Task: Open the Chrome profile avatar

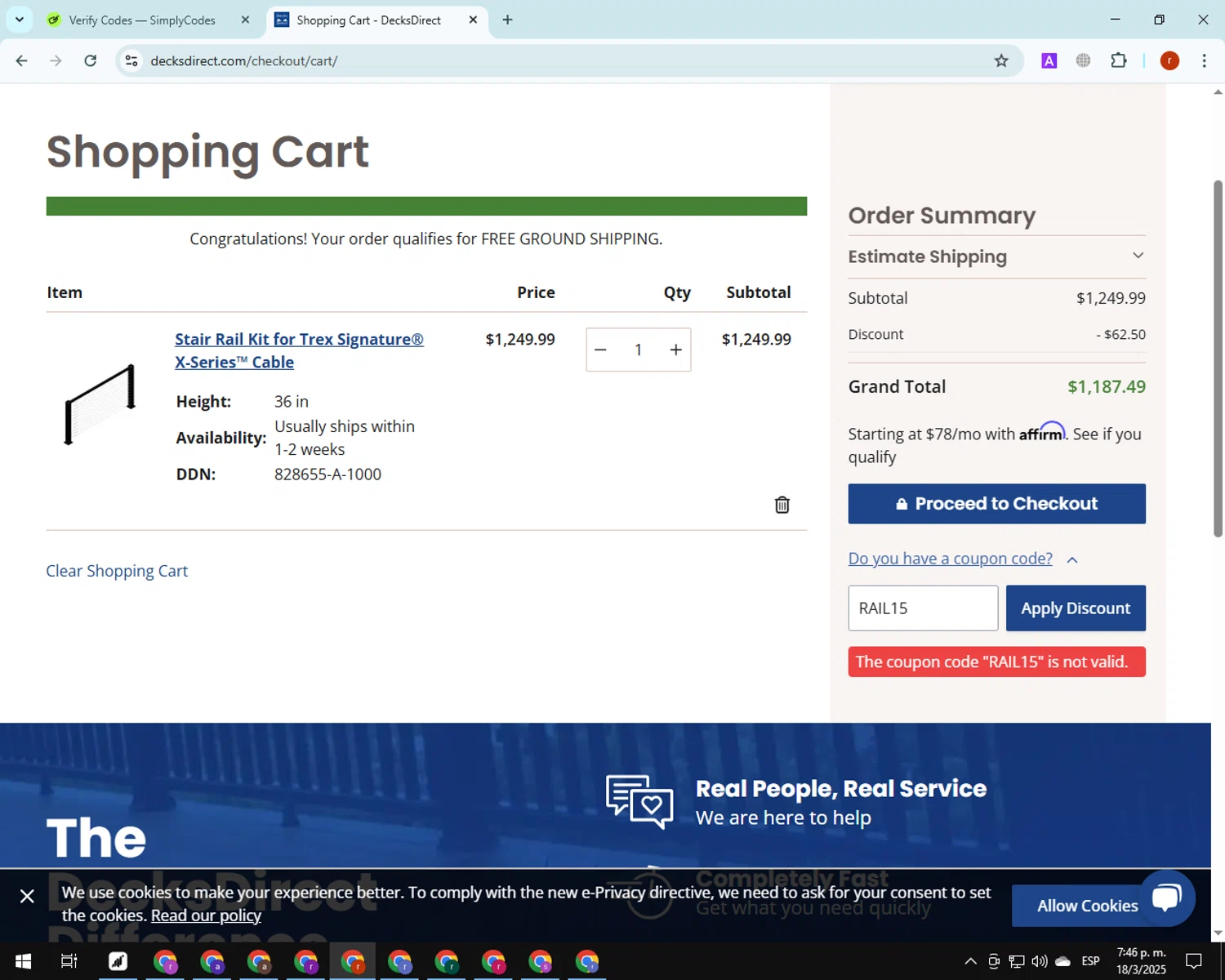Action: click(x=1169, y=60)
